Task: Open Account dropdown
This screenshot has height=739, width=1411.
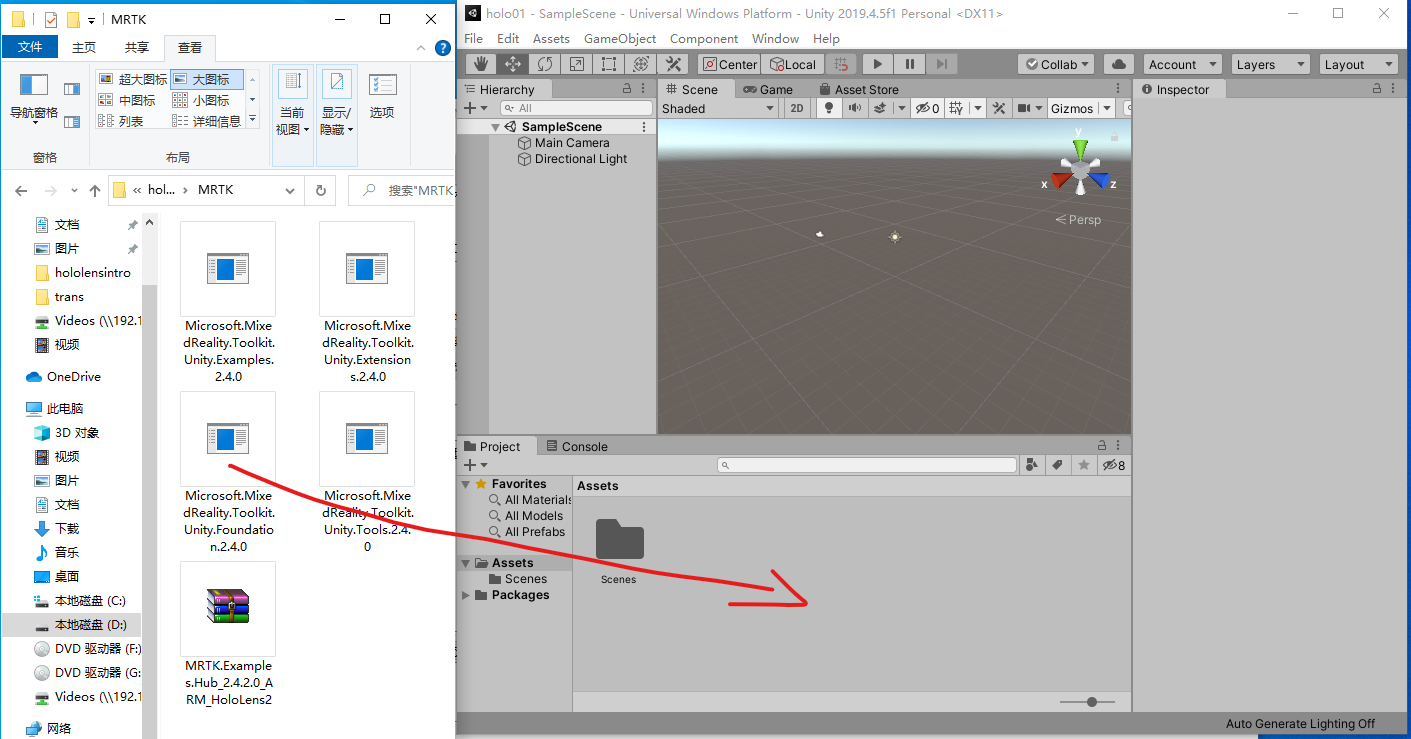Action: pos(1183,64)
